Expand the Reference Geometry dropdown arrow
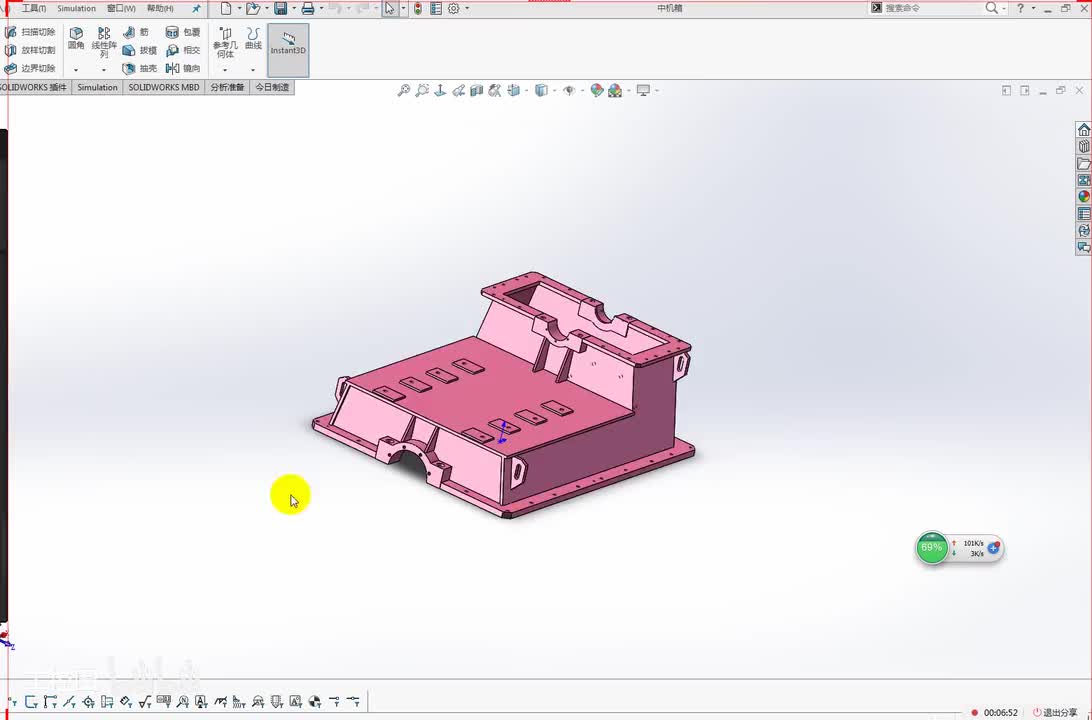The width and height of the screenshot is (1092, 720). pos(225,70)
